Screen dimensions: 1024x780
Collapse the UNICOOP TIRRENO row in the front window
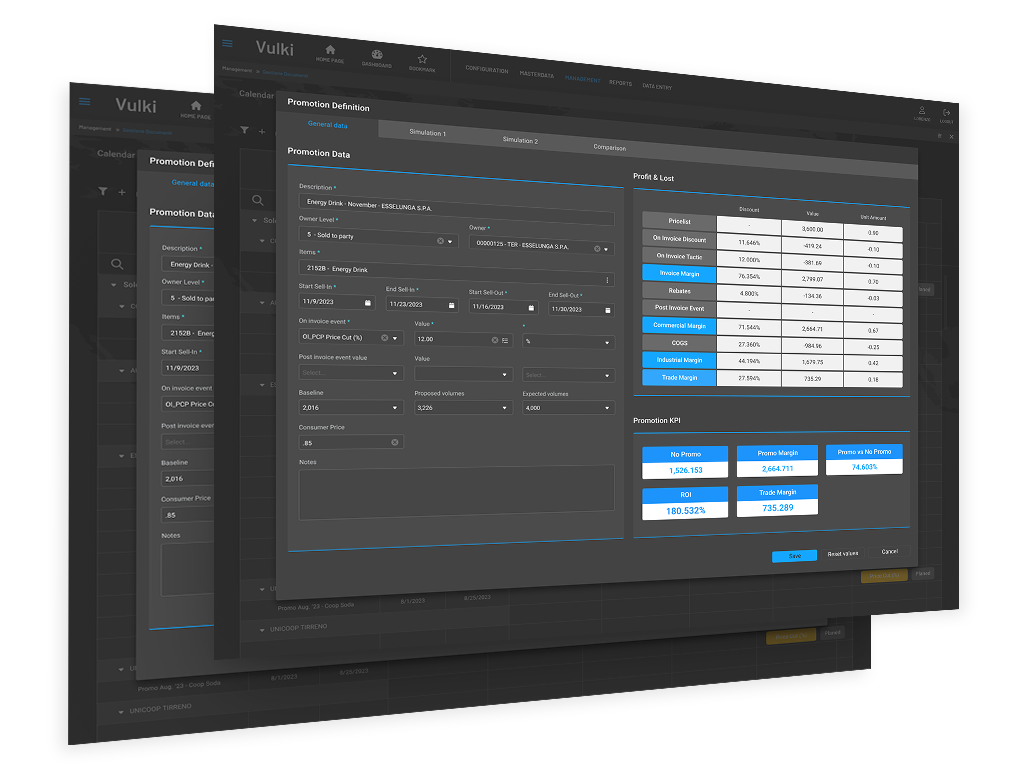click(262, 630)
